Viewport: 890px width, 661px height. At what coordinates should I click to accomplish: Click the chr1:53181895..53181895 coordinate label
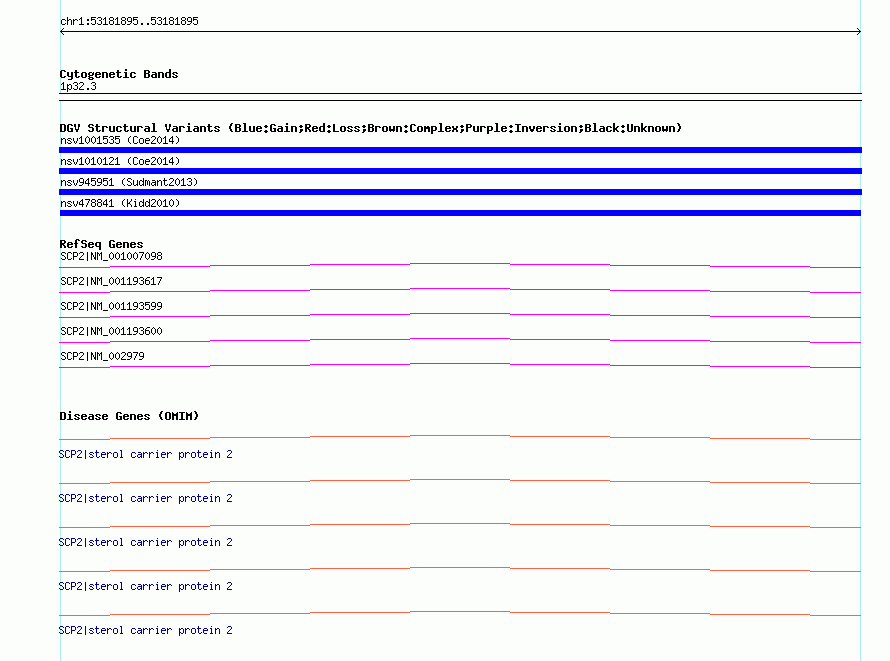pos(129,22)
